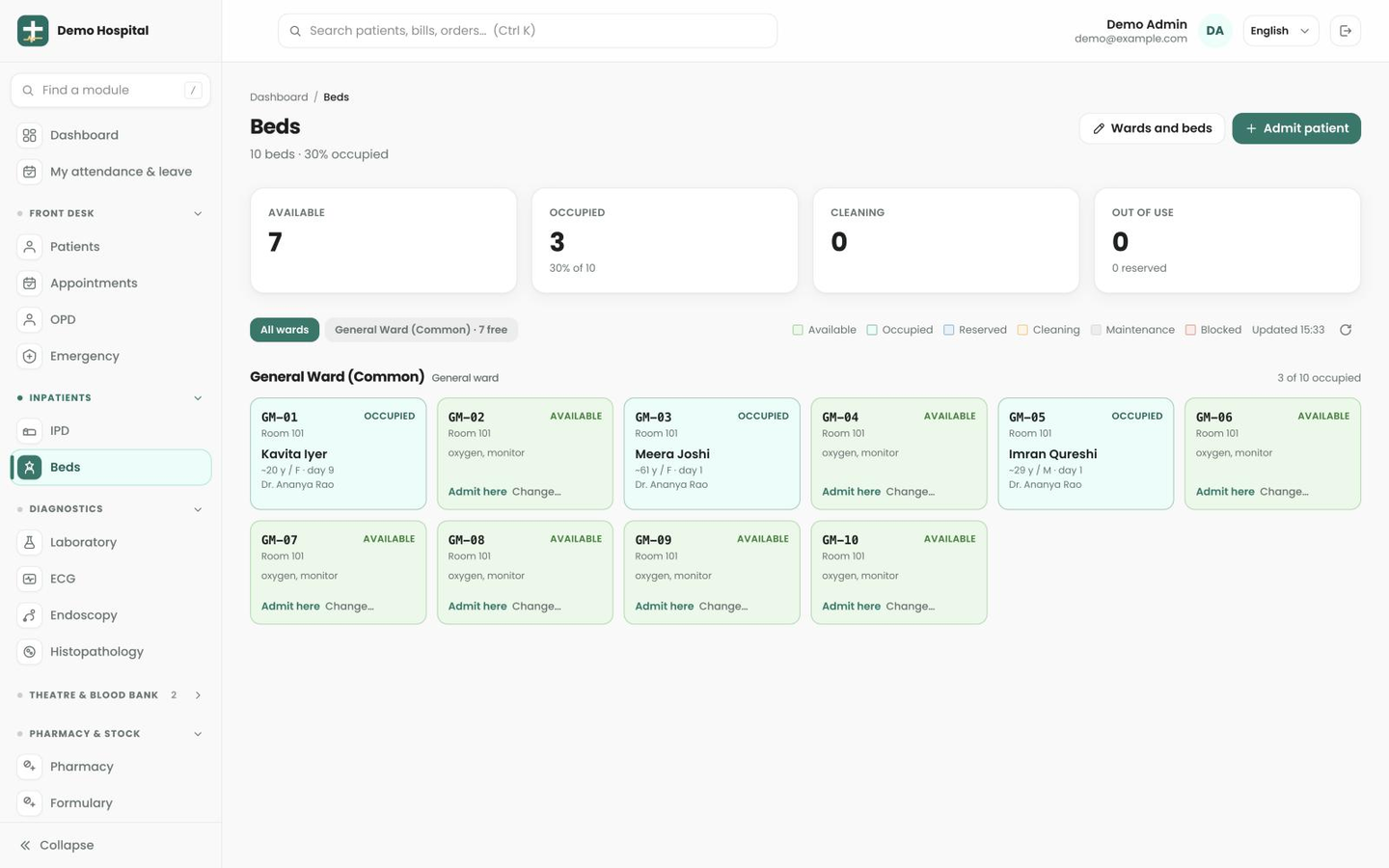Collapse the Pharmacy & Stock section chevron
Viewport: 1389px width, 868px height.
click(x=198, y=734)
